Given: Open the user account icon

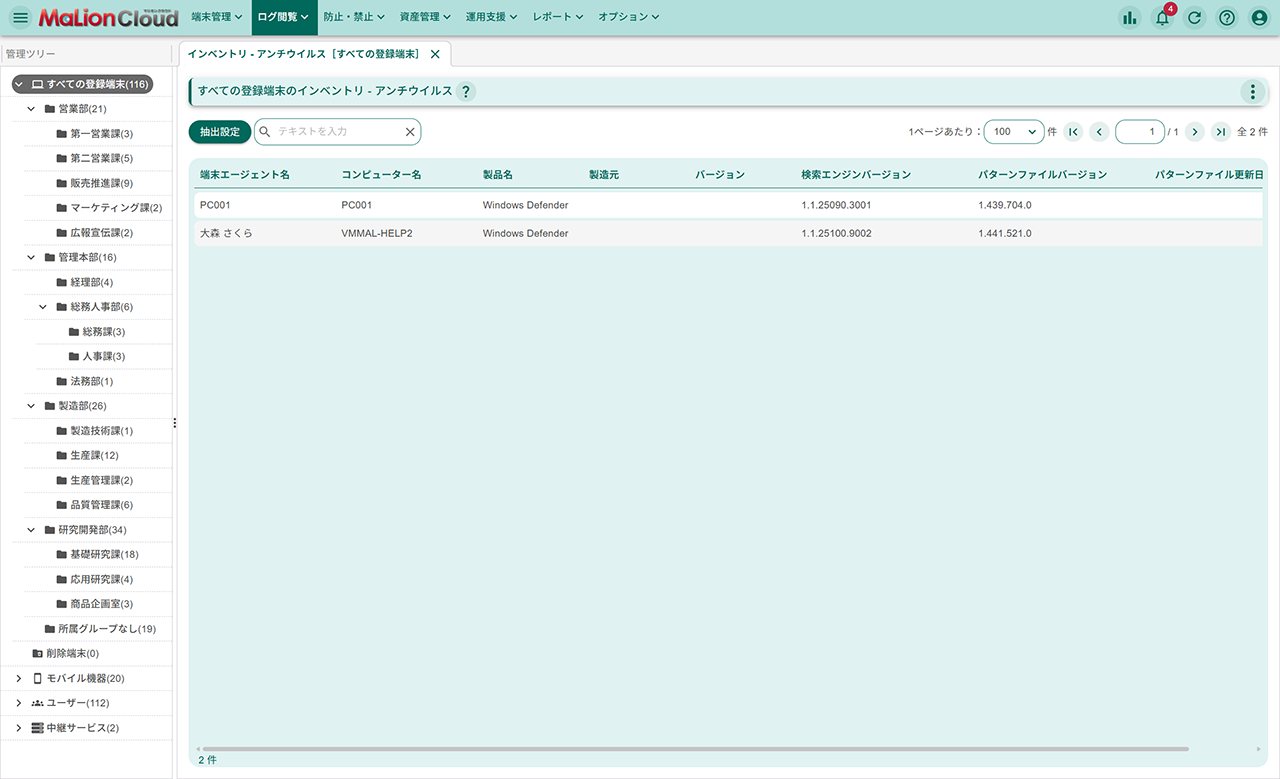Looking at the screenshot, I should pyautogui.click(x=1259, y=17).
